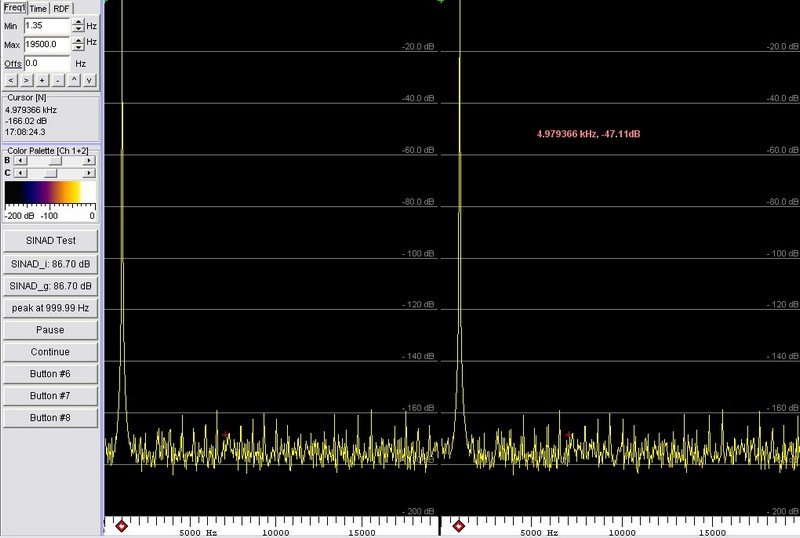Click Button #8

(51, 418)
